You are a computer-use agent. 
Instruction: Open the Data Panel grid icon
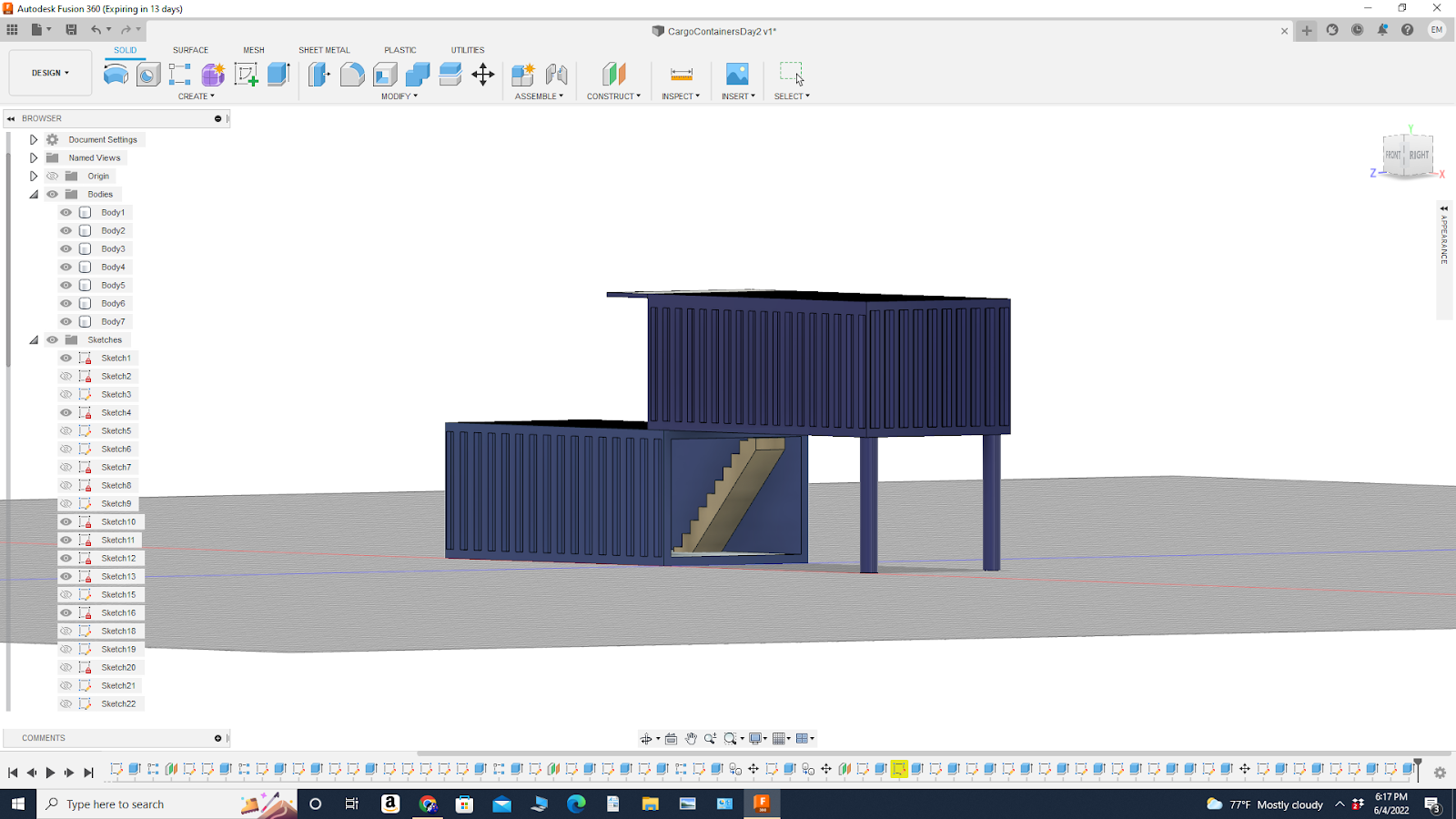pos(13,30)
